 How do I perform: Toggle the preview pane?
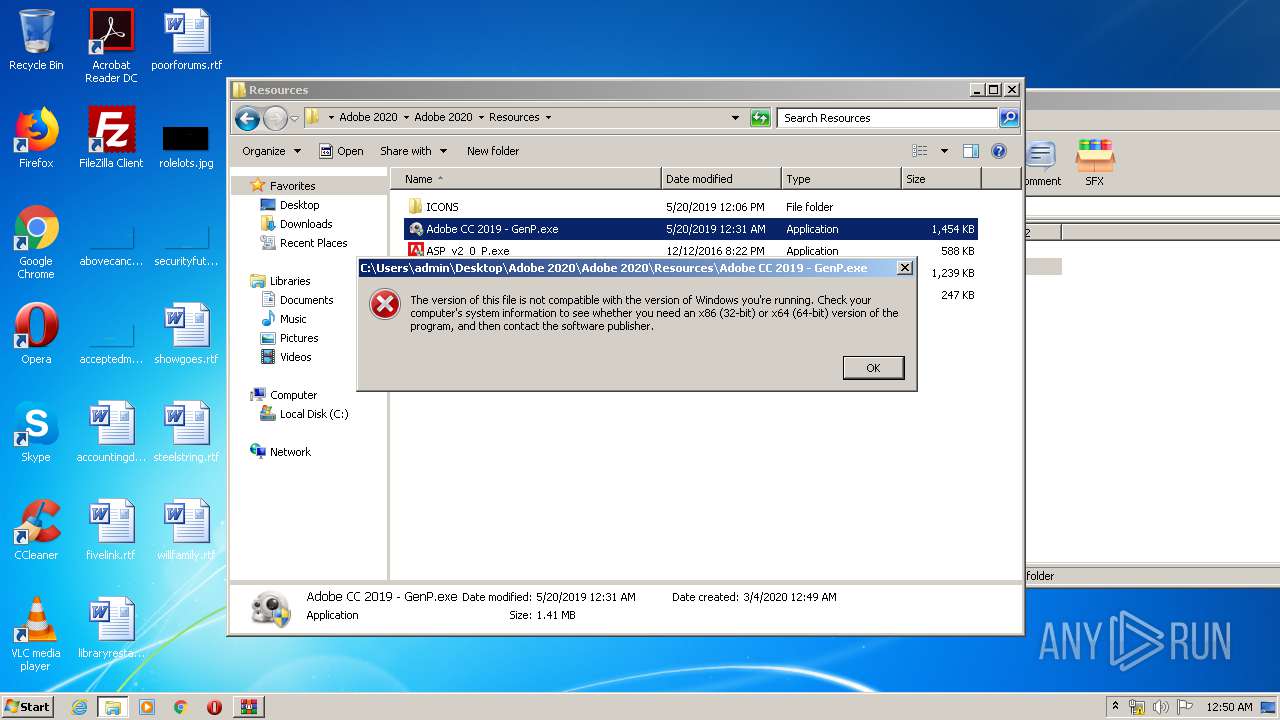[970, 151]
